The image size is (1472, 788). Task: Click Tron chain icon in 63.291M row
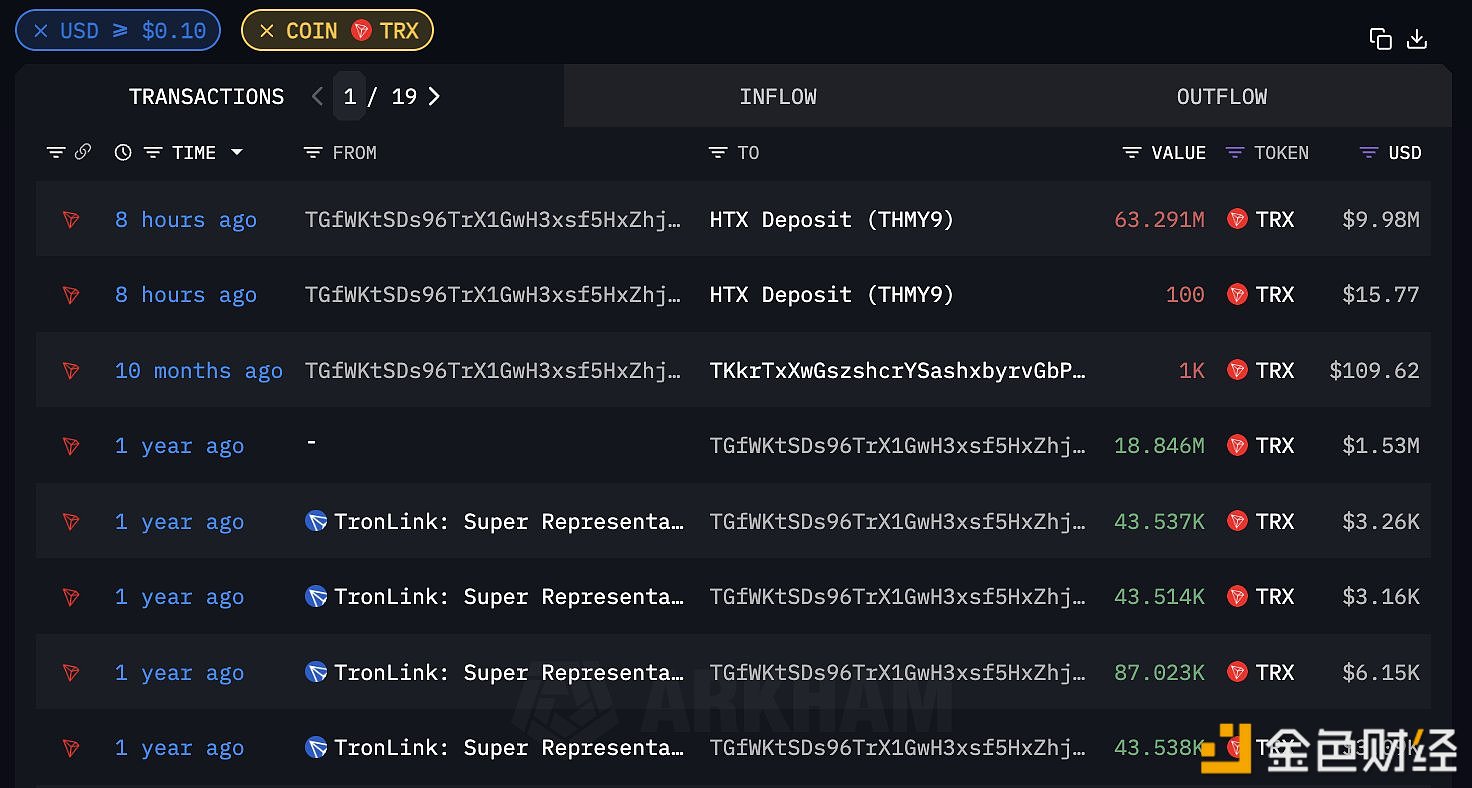pos(71,220)
